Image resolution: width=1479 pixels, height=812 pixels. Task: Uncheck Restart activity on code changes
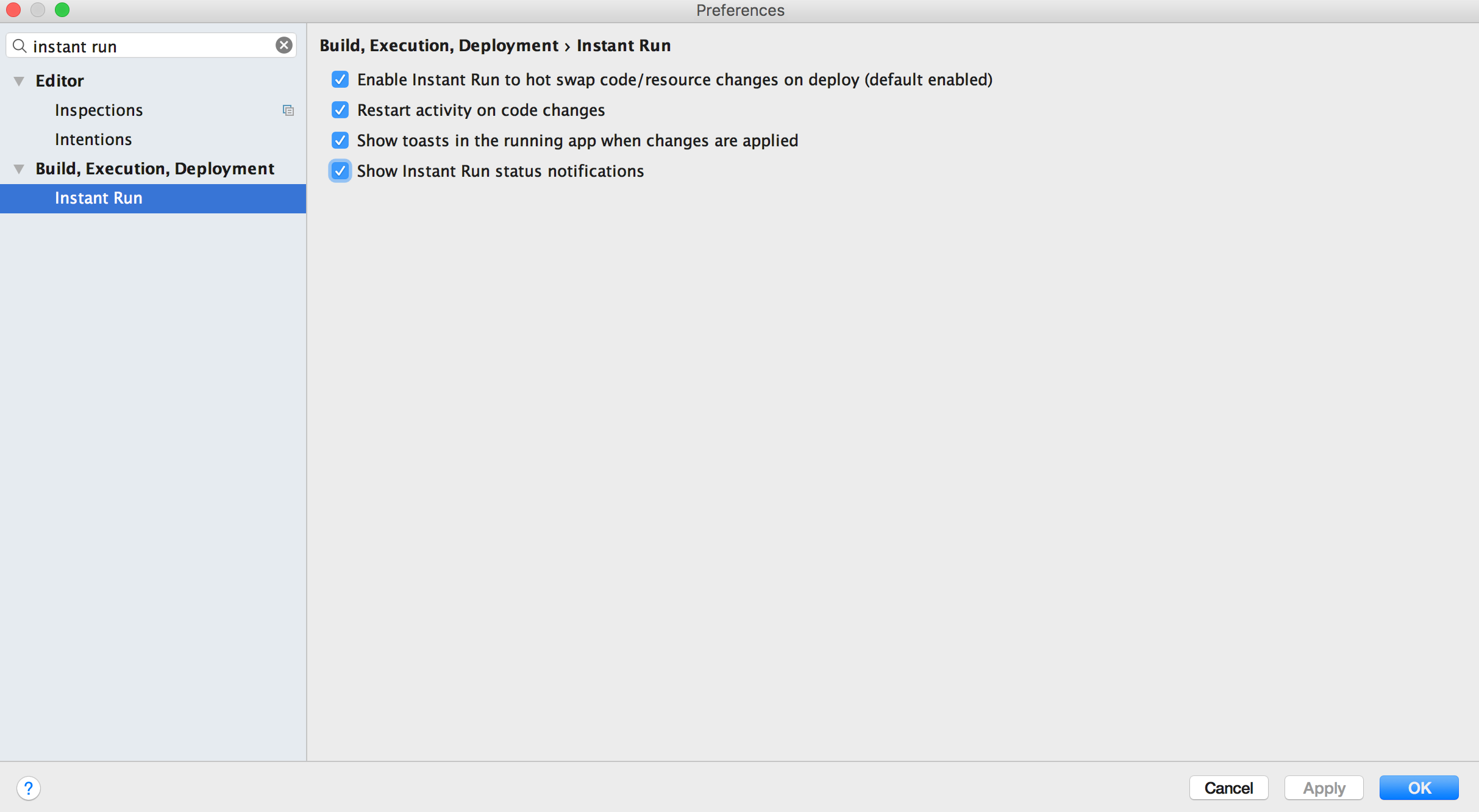340,110
